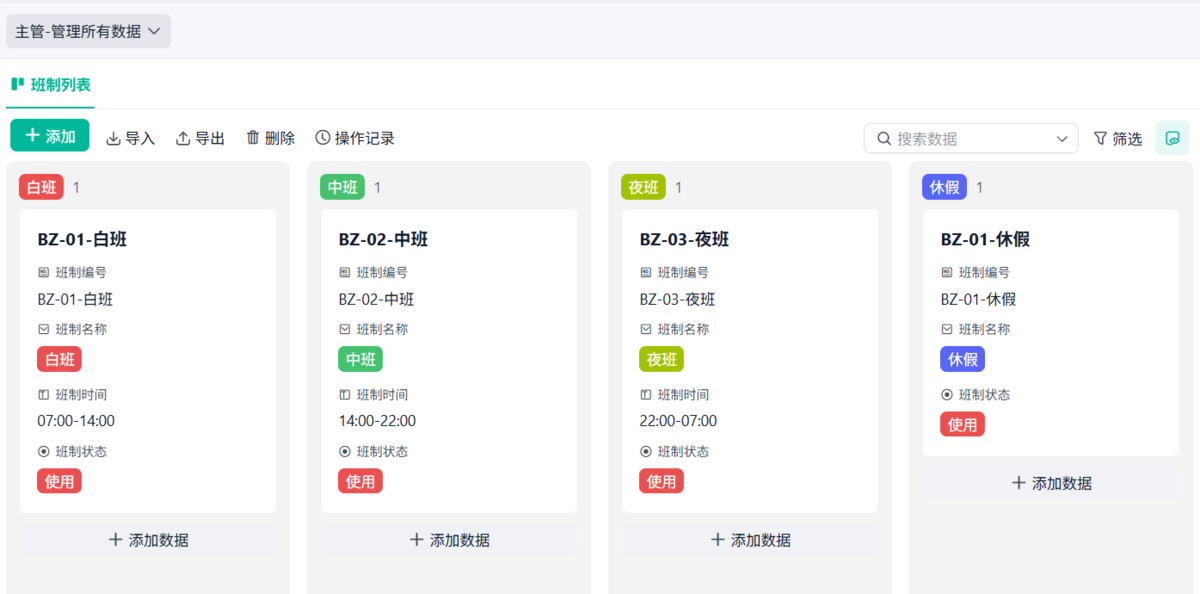Open the 主管-管理所有数据 role dropdown
The image size is (1200, 594).
coord(88,31)
